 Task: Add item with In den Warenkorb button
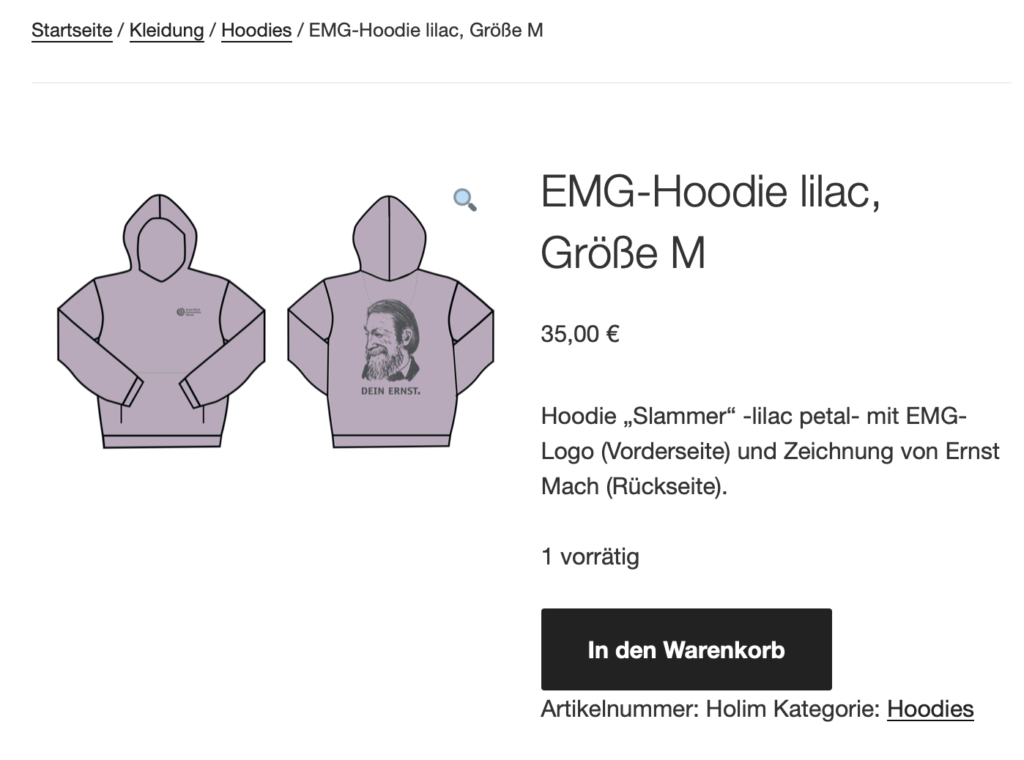[x=686, y=650]
